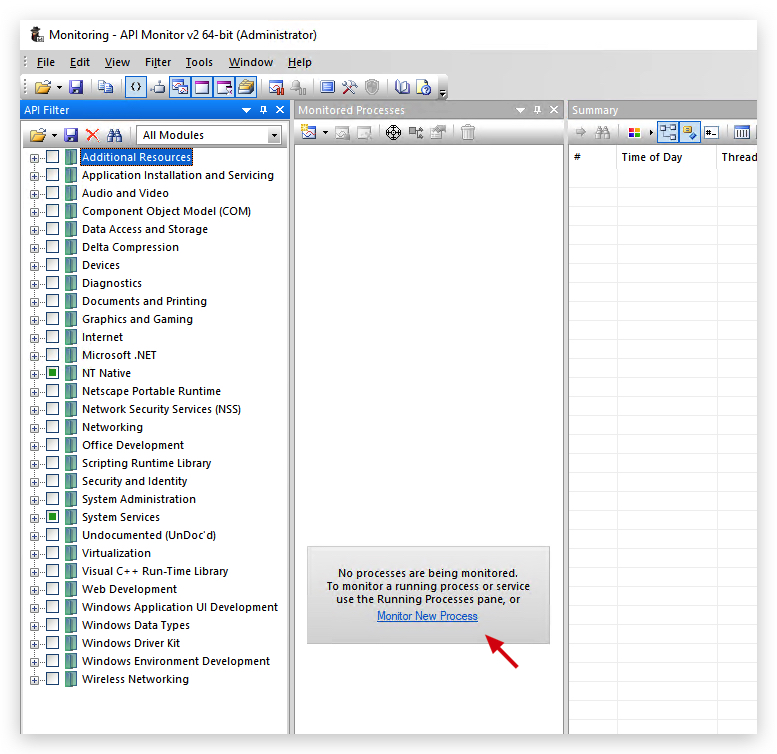Click the Monitor New Process link
The image size is (777, 754).
coord(427,616)
